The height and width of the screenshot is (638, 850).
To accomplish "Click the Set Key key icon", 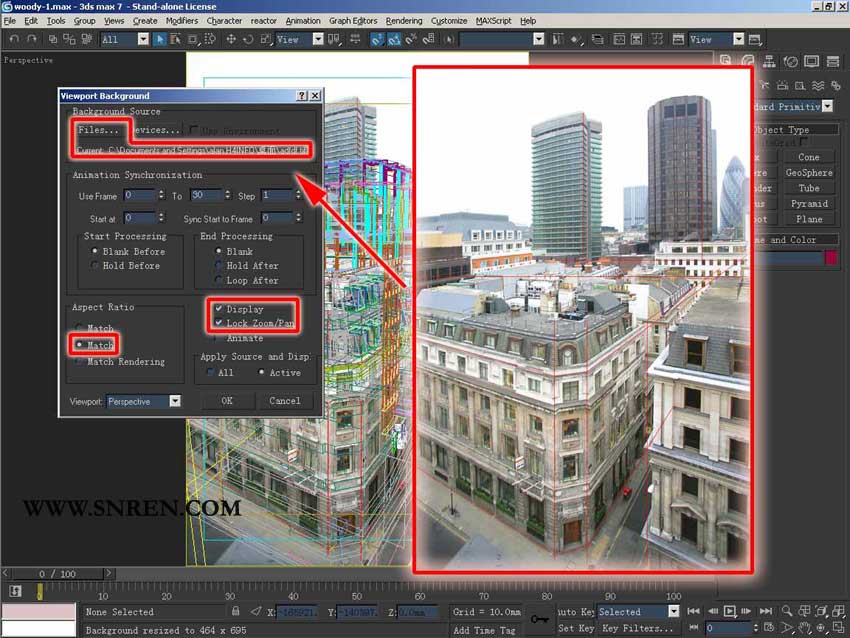I will 537,619.
